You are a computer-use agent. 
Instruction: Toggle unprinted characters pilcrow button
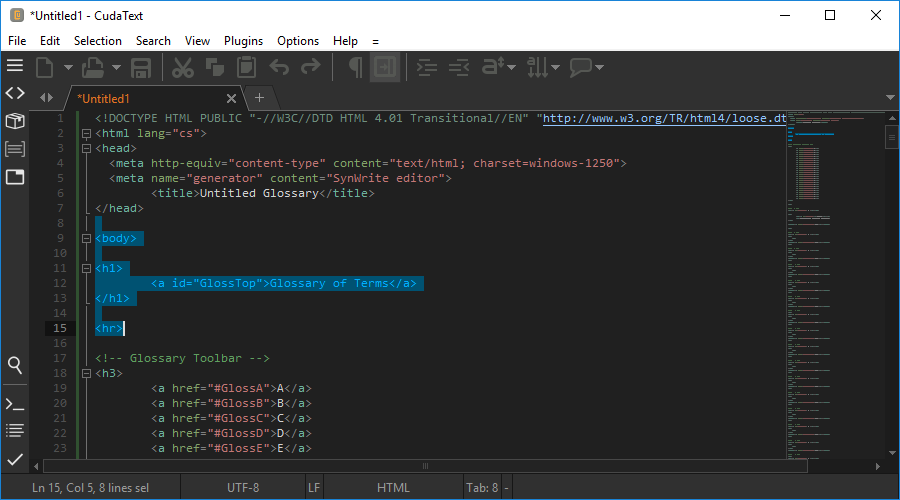(x=355, y=68)
